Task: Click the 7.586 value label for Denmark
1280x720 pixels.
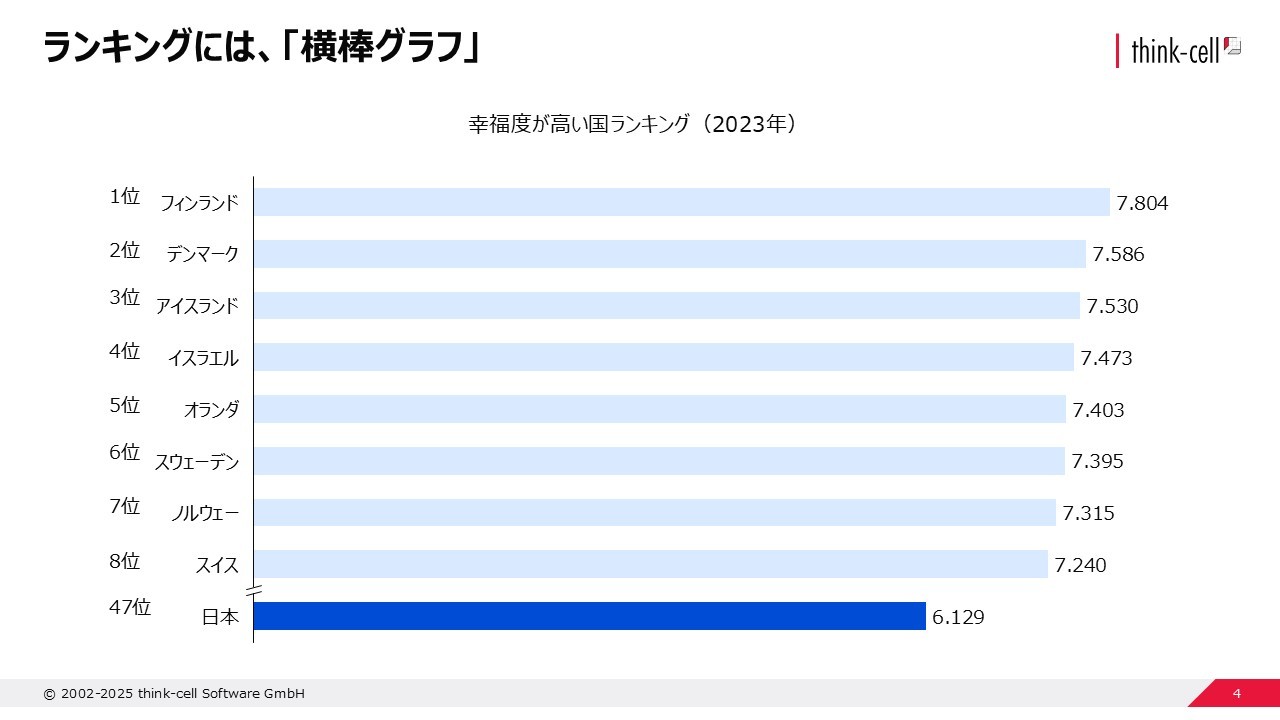Action: click(x=1118, y=254)
